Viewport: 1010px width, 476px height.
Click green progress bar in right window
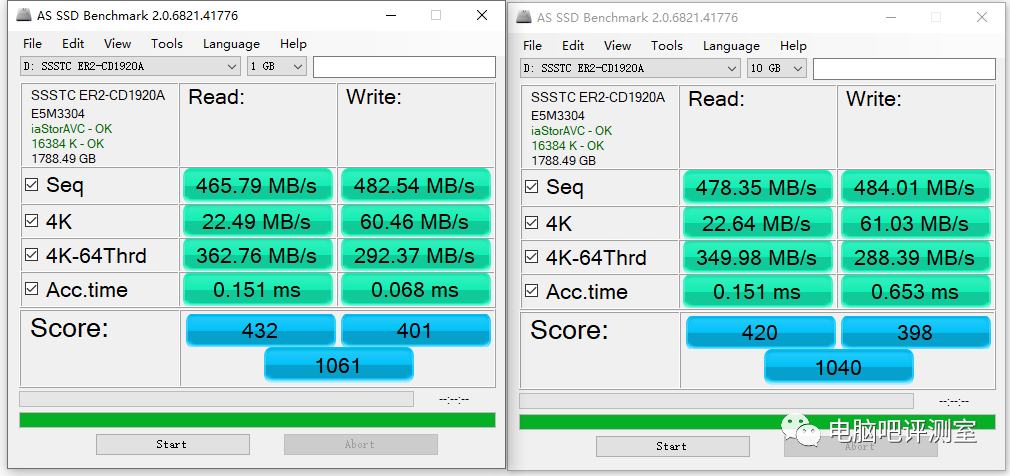pos(758,422)
